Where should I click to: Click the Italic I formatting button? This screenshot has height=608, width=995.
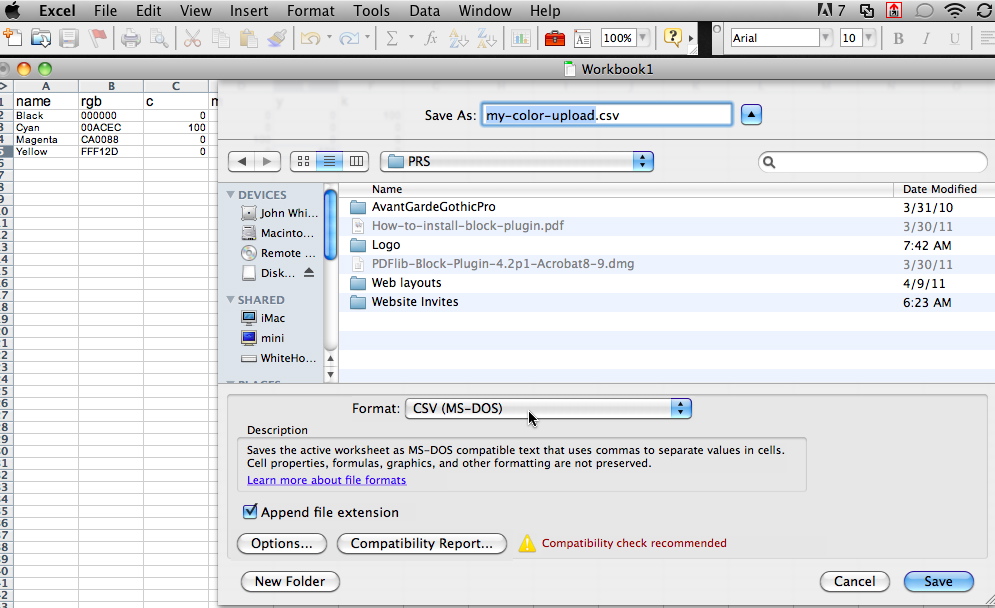[926, 38]
